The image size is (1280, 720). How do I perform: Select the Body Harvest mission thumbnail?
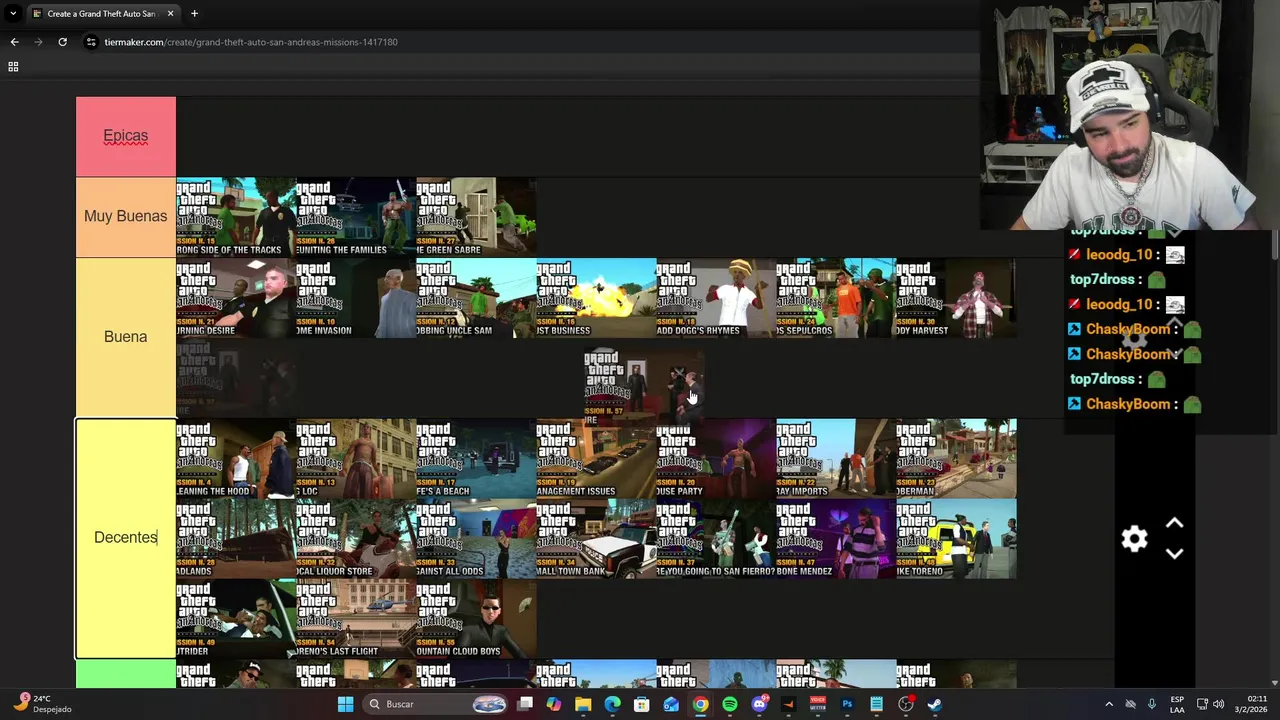pyautogui.click(x=956, y=298)
